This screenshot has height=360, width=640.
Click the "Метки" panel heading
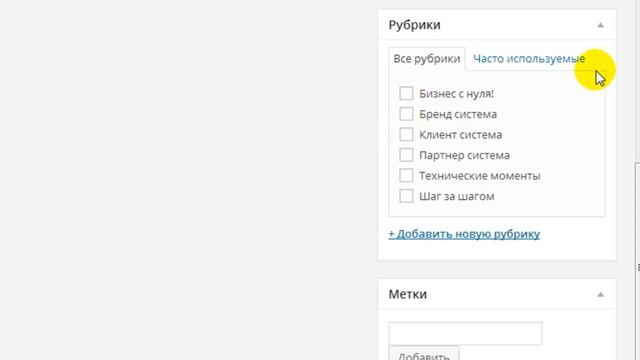coord(407,294)
